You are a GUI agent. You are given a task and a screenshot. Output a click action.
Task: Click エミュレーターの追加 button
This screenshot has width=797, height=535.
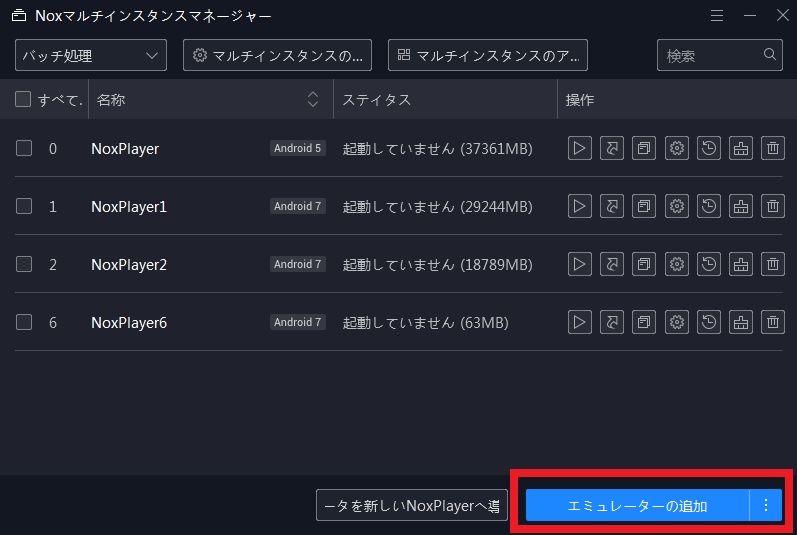pos(637,505)
